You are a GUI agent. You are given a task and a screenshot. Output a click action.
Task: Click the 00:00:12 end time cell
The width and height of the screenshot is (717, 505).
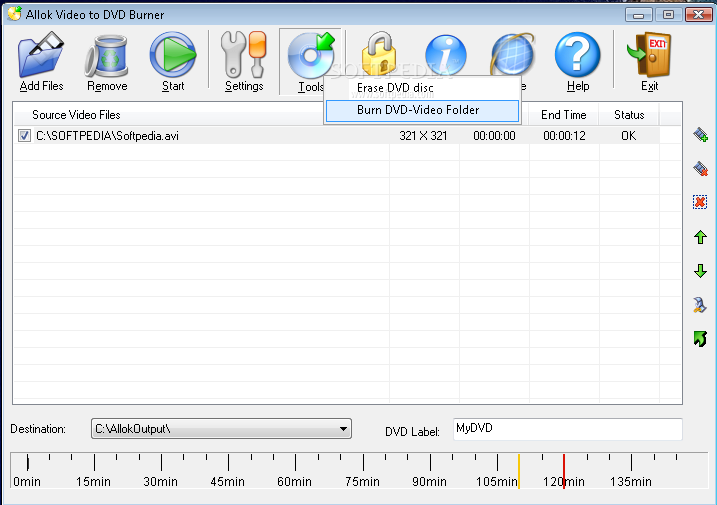coord(564,136)
